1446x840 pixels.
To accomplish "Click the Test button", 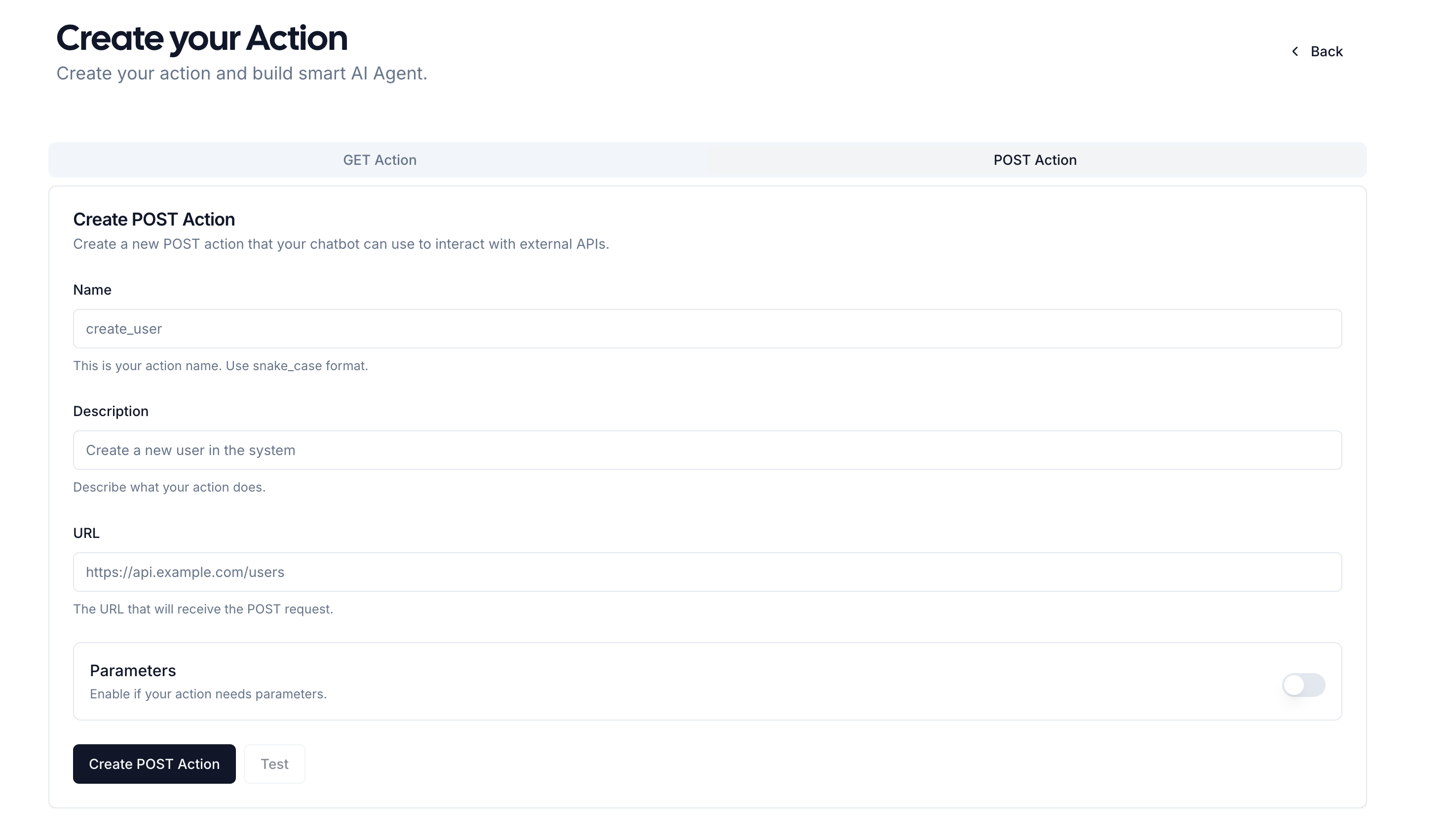I will (274, 764).
